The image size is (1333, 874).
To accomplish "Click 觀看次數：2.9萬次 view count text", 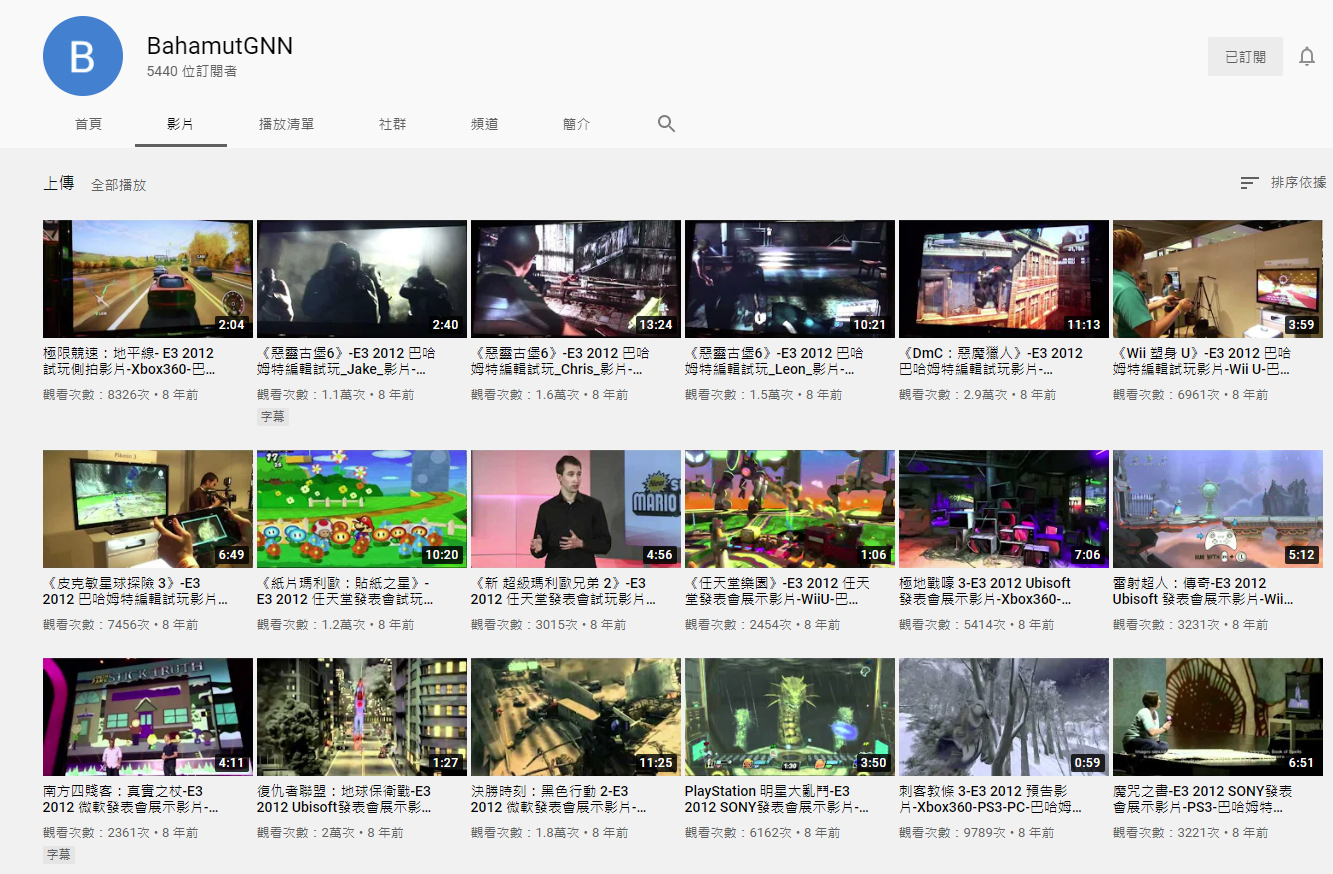I will (954, 395).
